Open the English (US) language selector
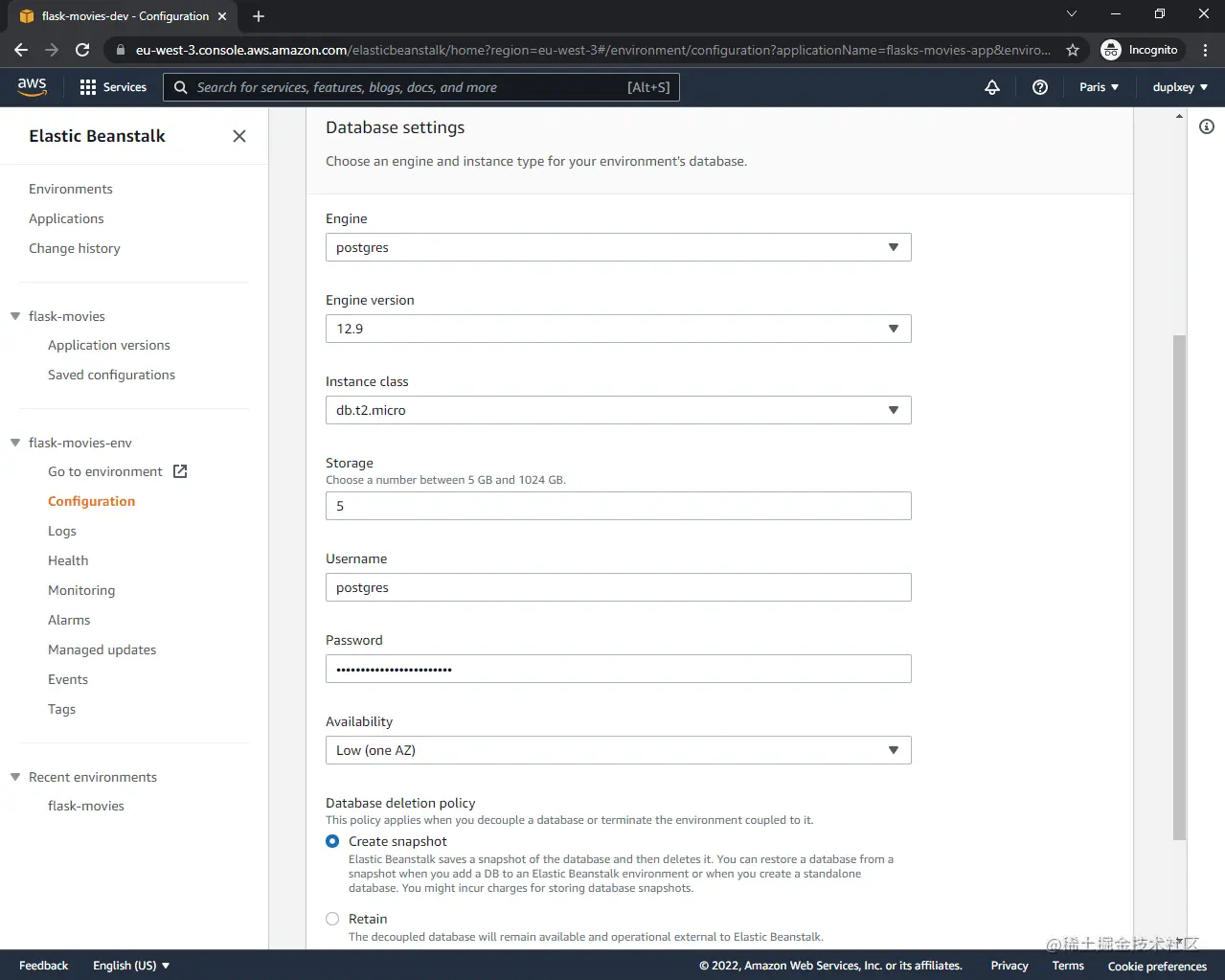 (x=131, y=966)
